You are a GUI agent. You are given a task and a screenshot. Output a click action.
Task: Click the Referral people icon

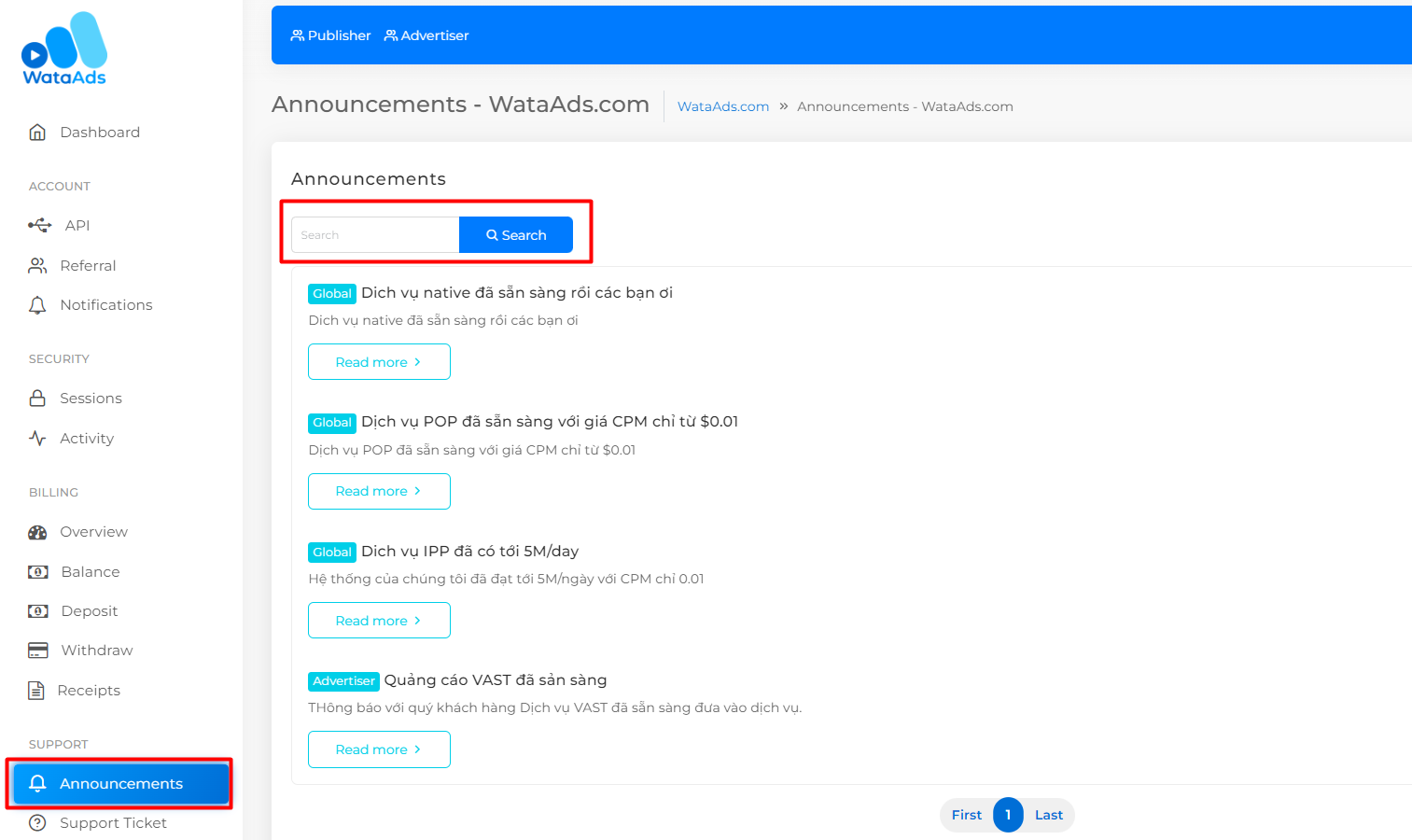(x=37, y=266)
